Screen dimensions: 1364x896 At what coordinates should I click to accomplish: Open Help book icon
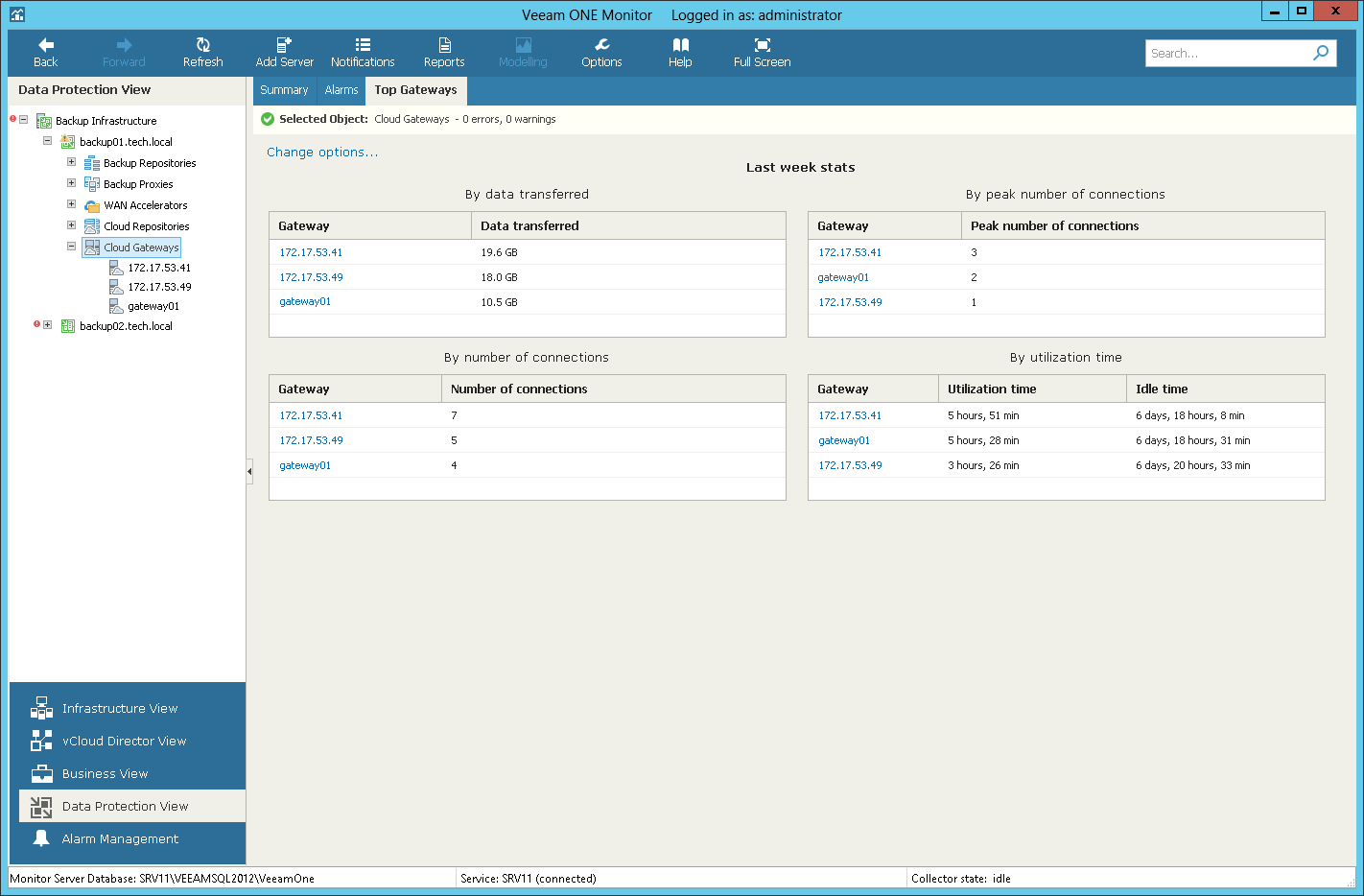coord(680,45)
